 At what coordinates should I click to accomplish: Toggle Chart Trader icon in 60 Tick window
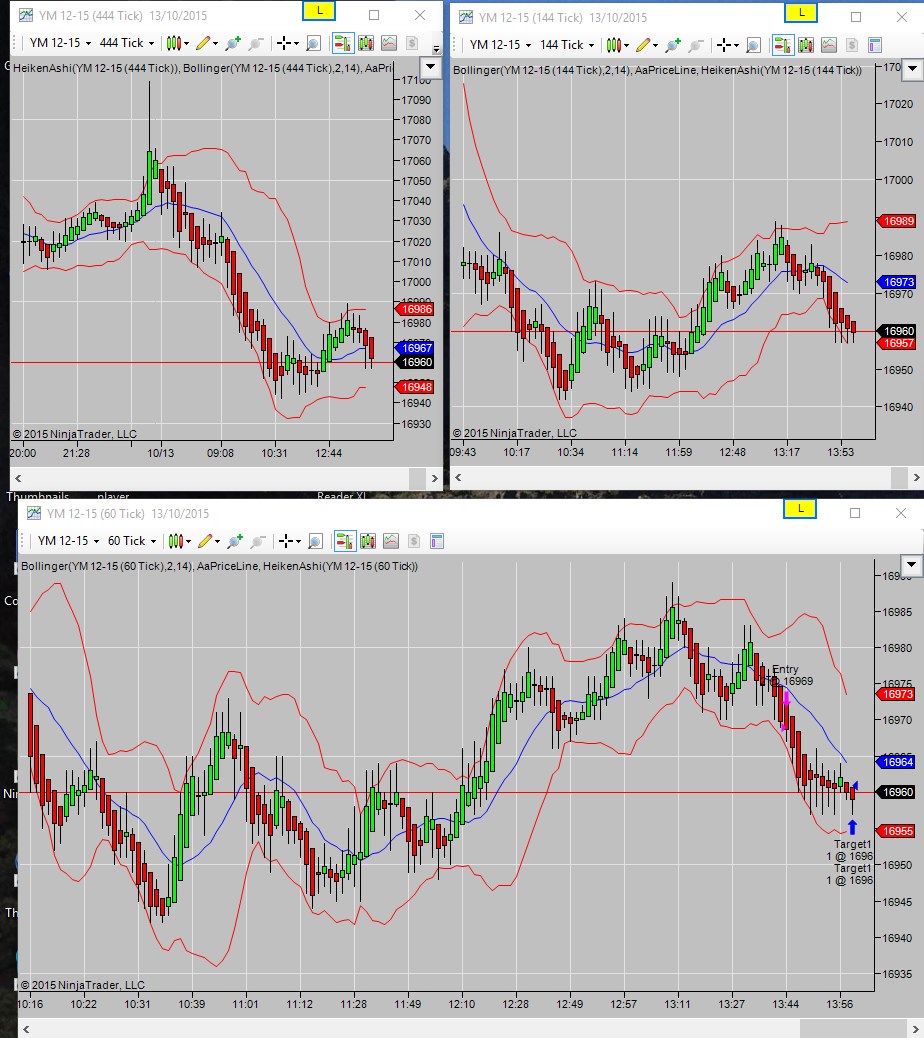coord(344,542)
